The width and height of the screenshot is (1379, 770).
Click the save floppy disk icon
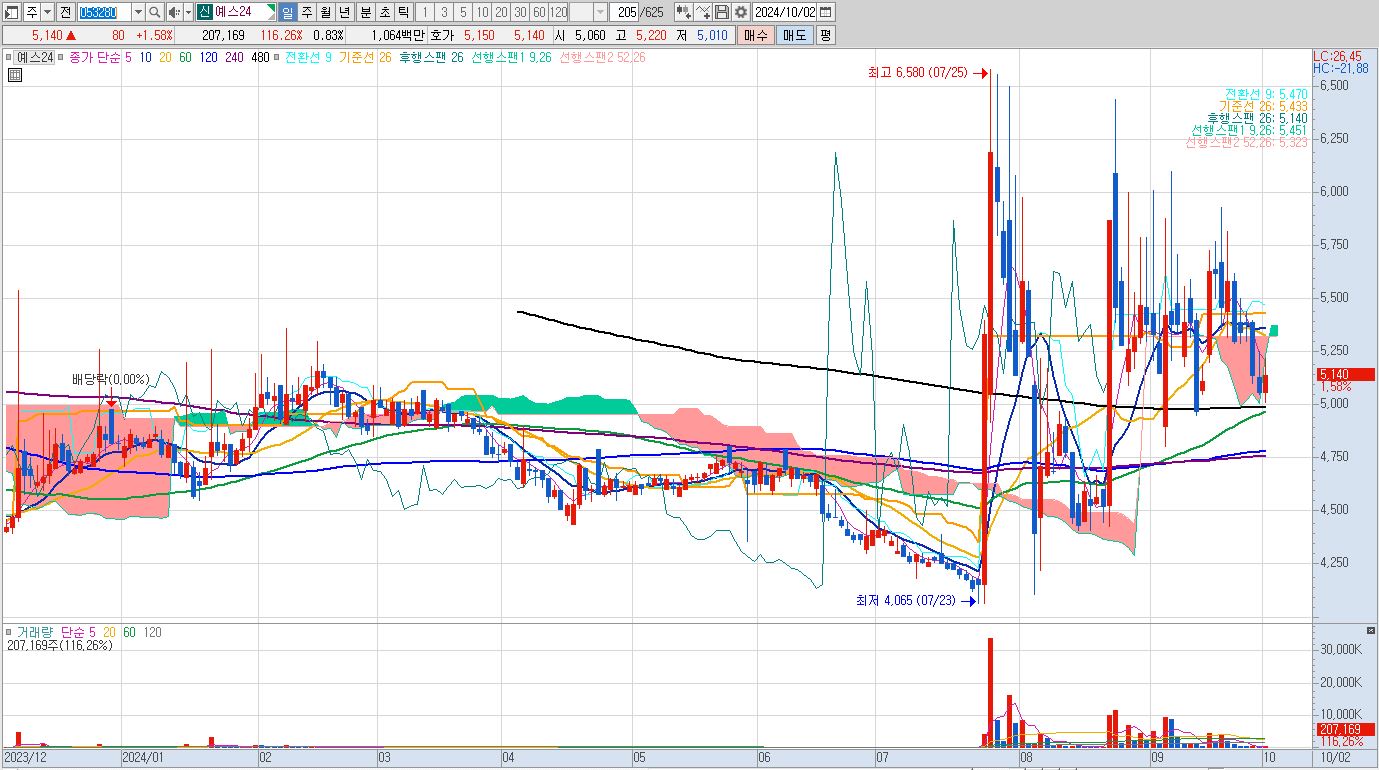click(722, 12)
